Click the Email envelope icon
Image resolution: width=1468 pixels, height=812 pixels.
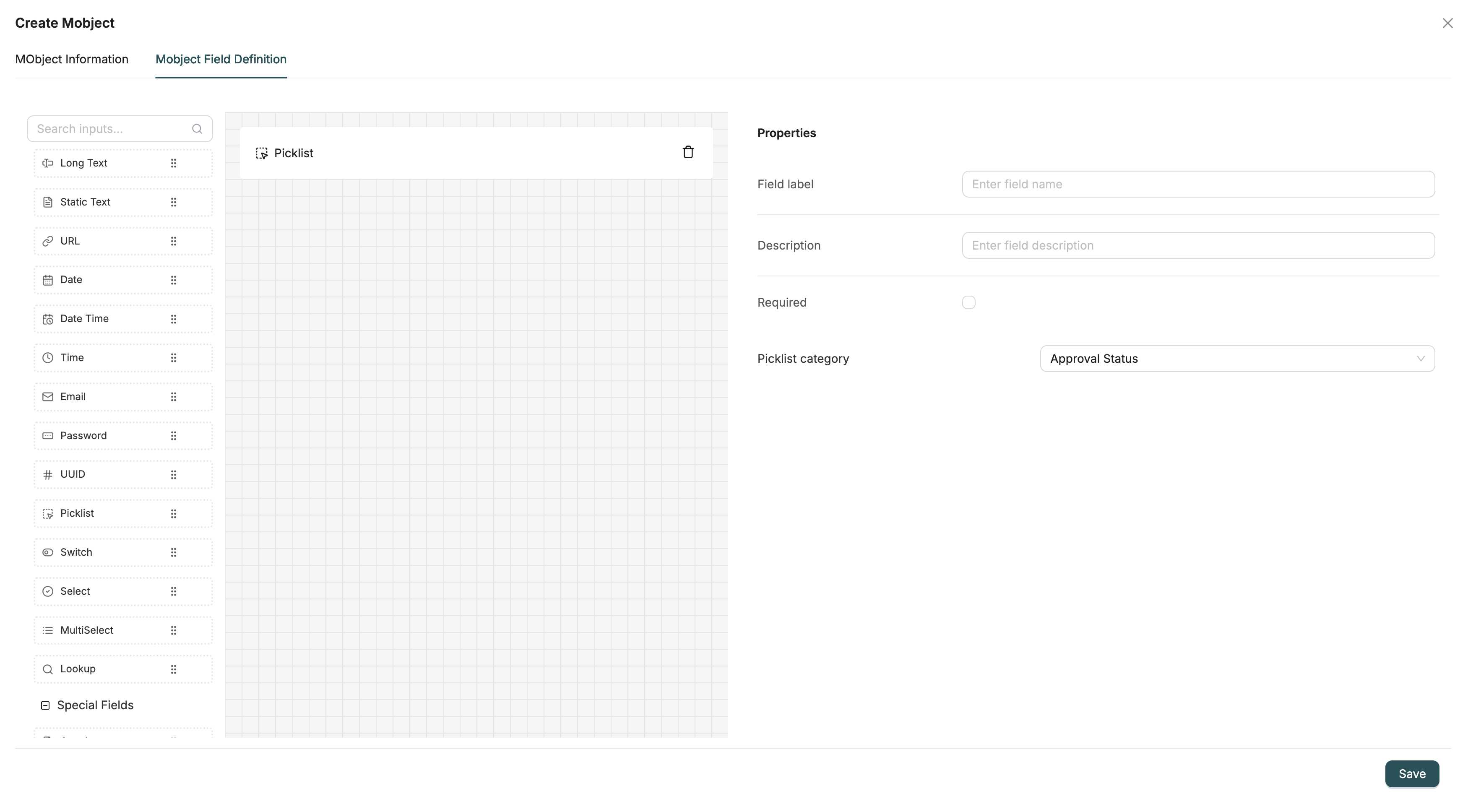click(48, 397)
